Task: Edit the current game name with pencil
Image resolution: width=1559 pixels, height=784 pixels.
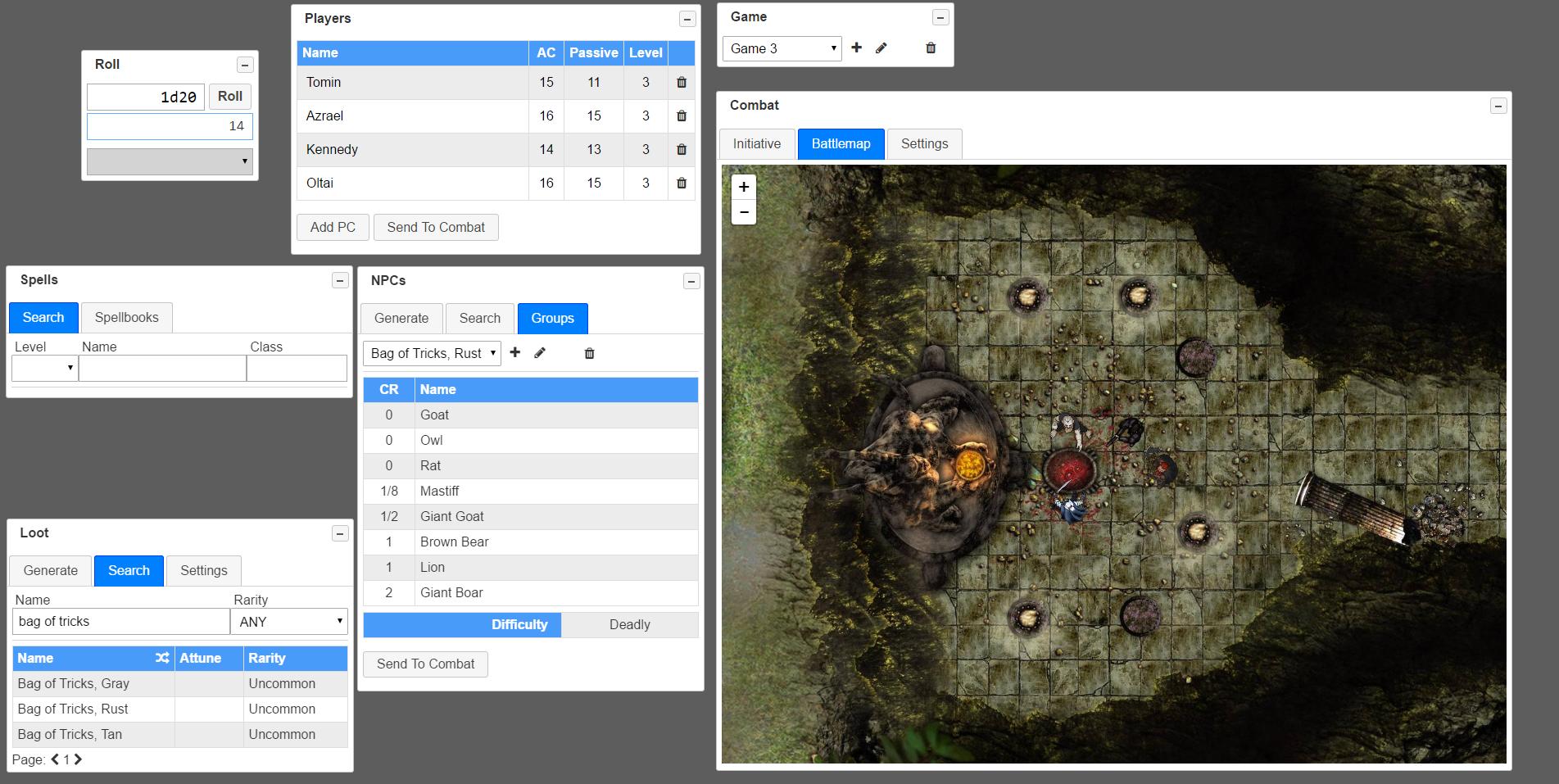Action: 881,48
